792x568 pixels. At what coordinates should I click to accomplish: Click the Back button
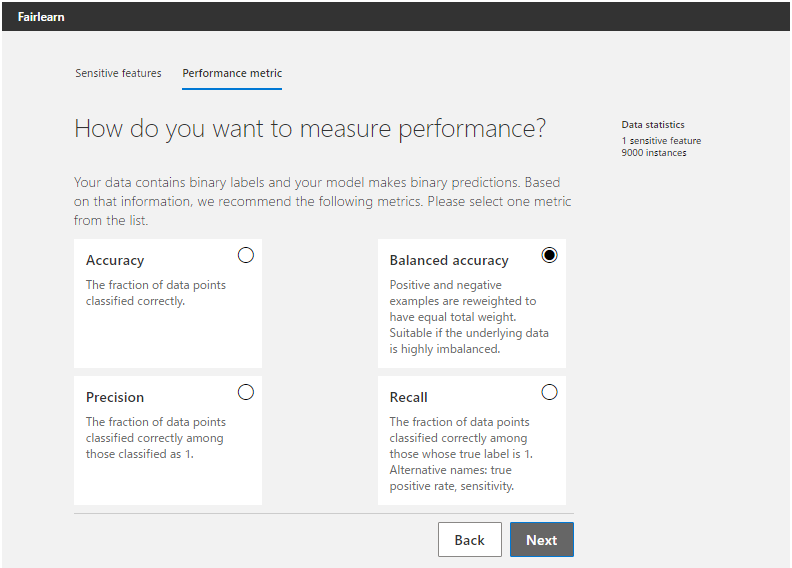[x=469, y=540]
